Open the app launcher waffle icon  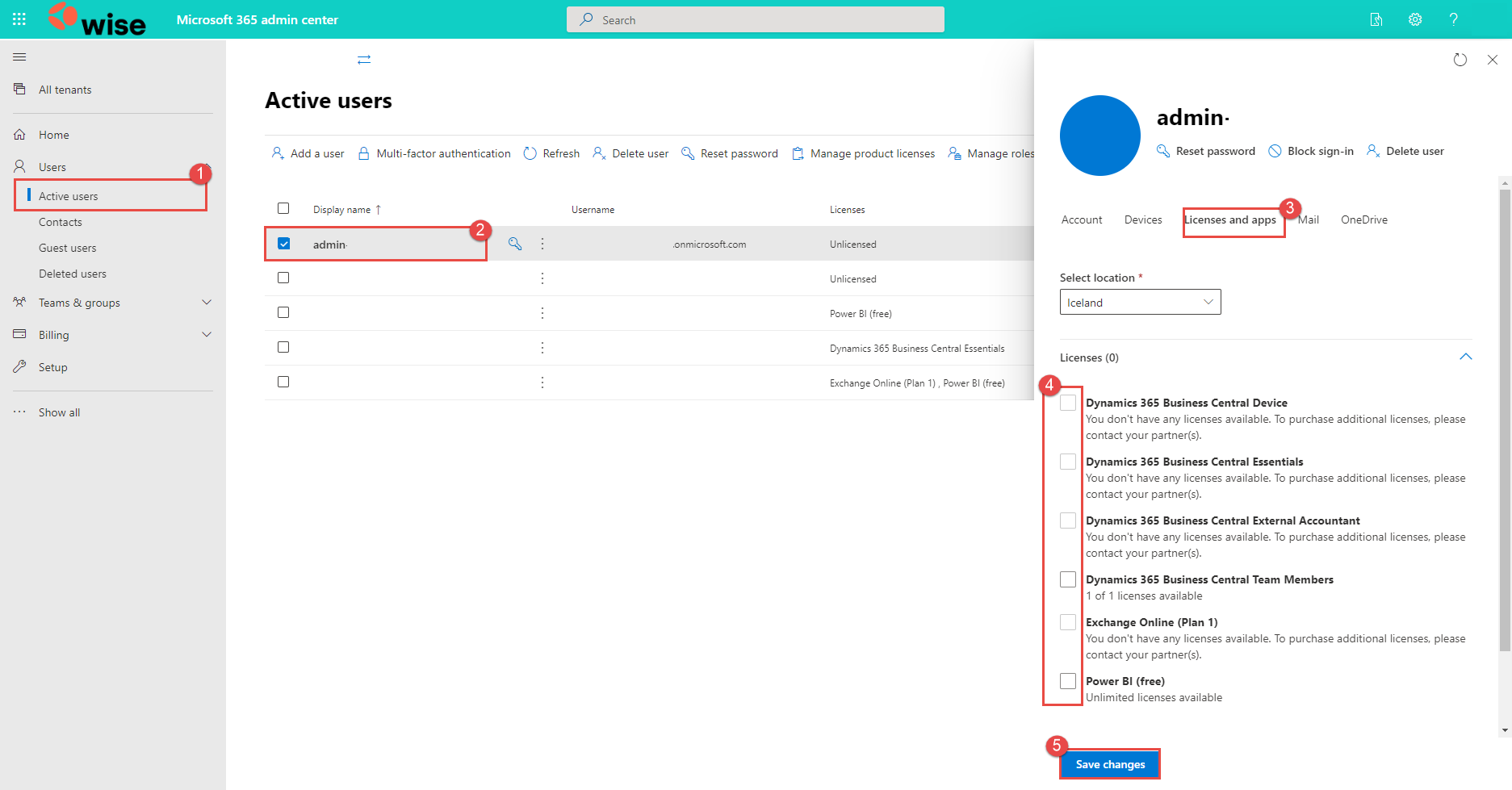click(19, 19)
